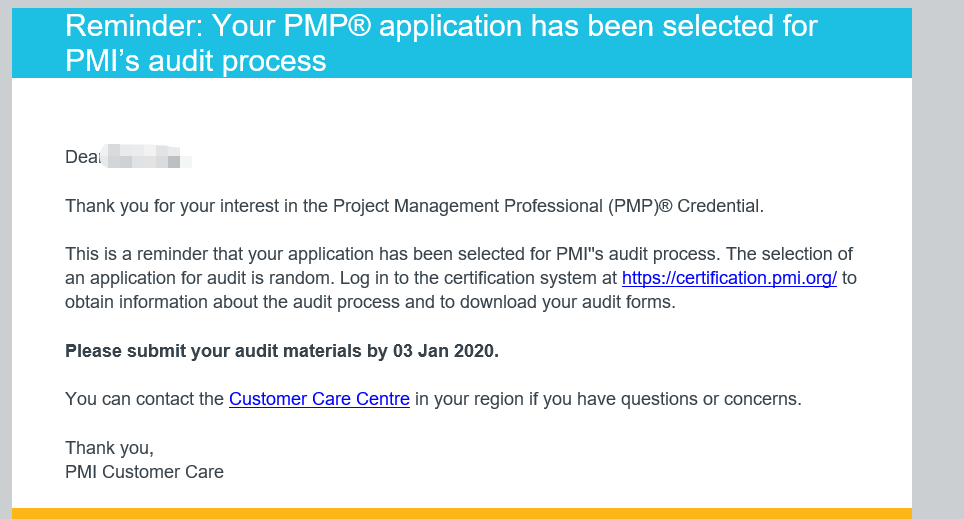Click the email header title starting with "Reminder"
This screenshot has height=519, width=964.
(441, 26)
